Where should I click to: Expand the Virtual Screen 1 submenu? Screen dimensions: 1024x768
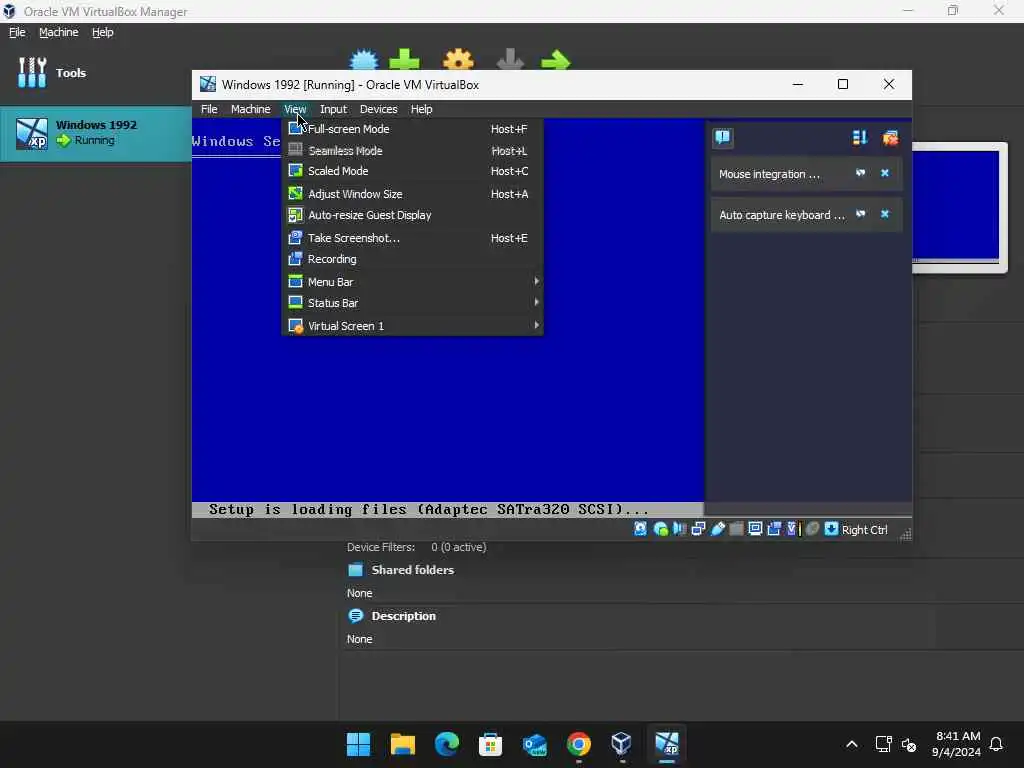pyautogui.click(x=412, y=325)
